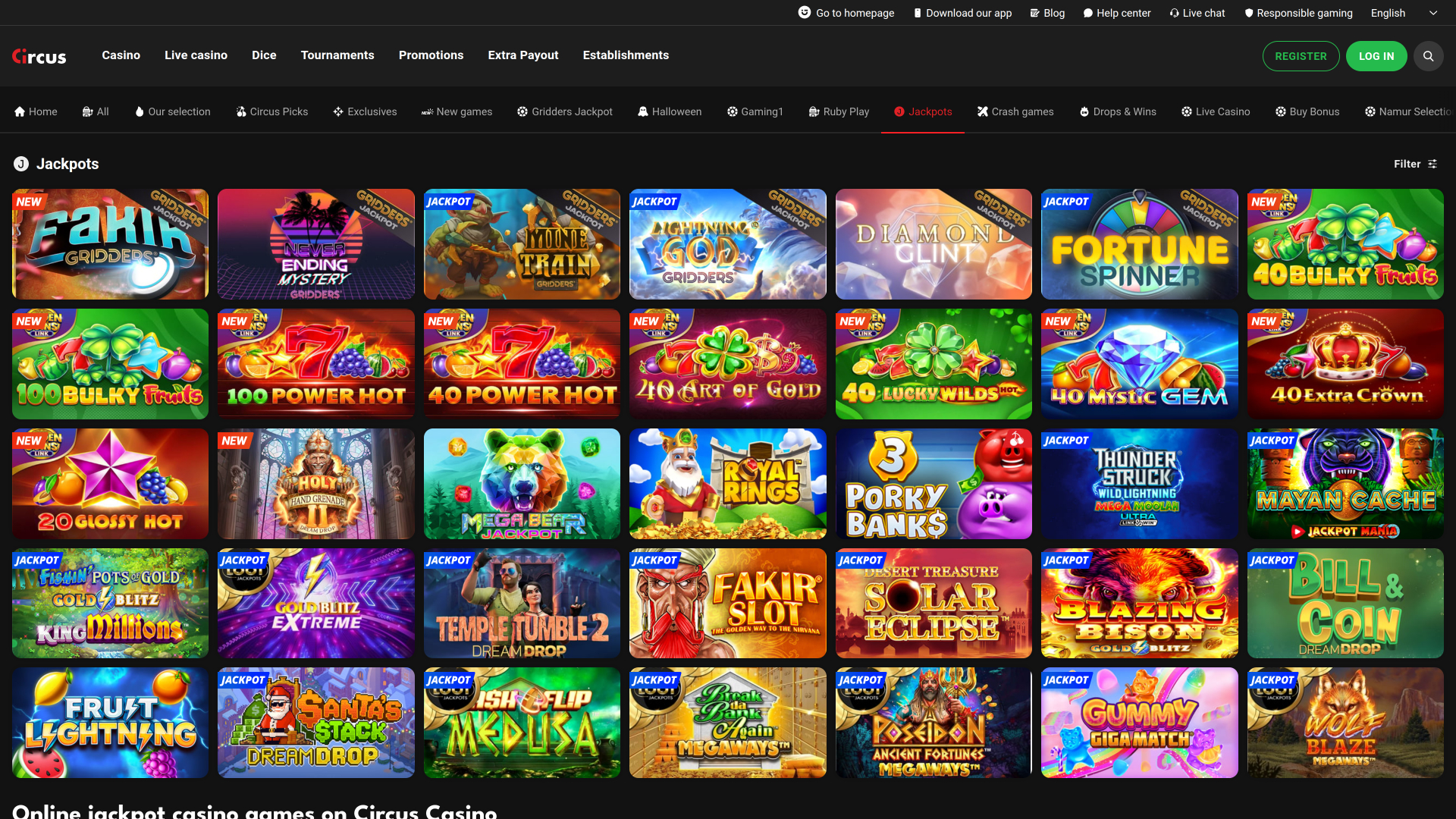Screen dimensions: 1456x819
Task: Open the Promotions menu
Action: [431, 55]
